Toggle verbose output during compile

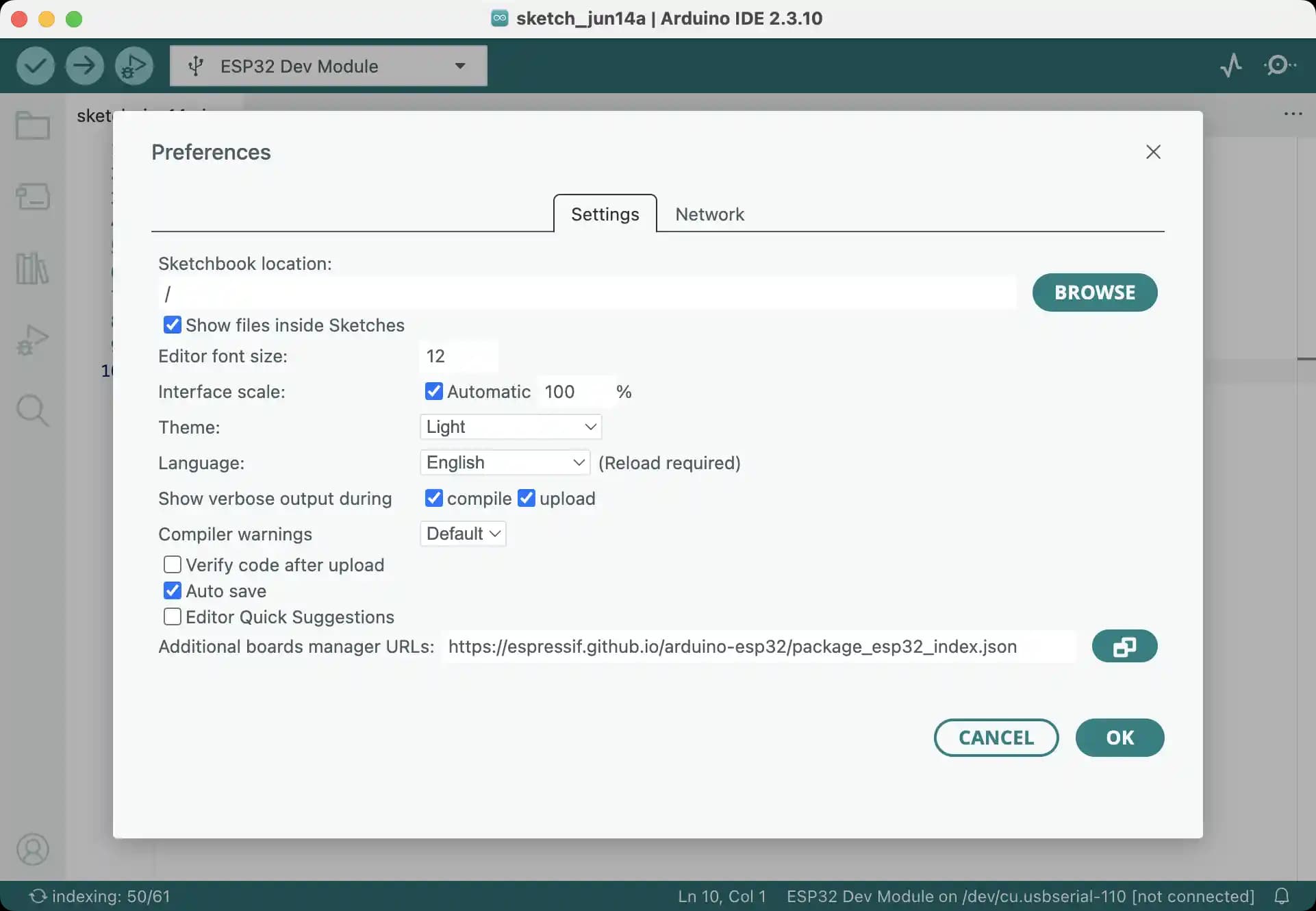(x=433, y=498)
